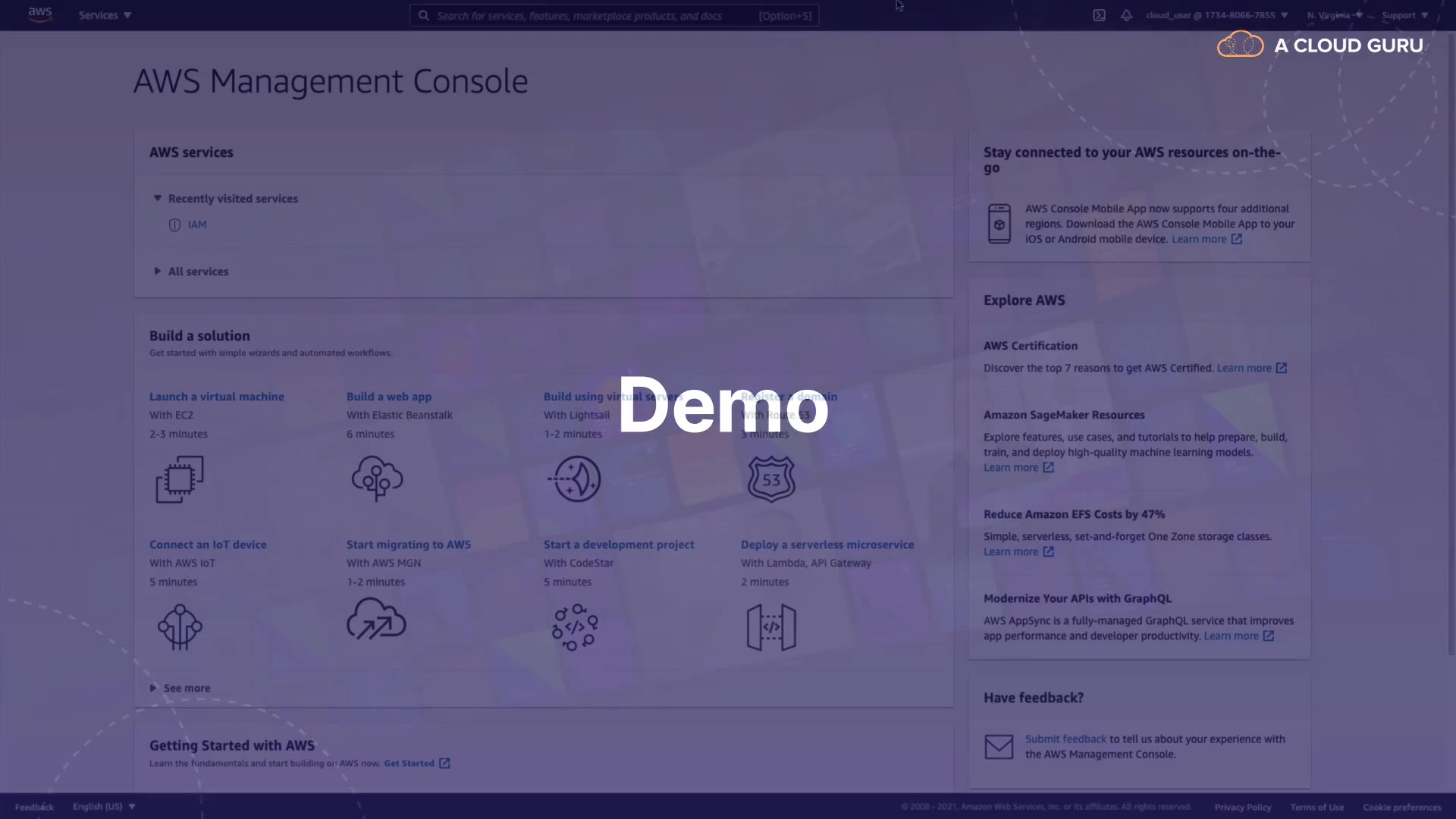Image resolution: width=1456 pixels, height=819 pixels.
Task: Click the Route 53 shield icon
Action: tap(771, 479)
